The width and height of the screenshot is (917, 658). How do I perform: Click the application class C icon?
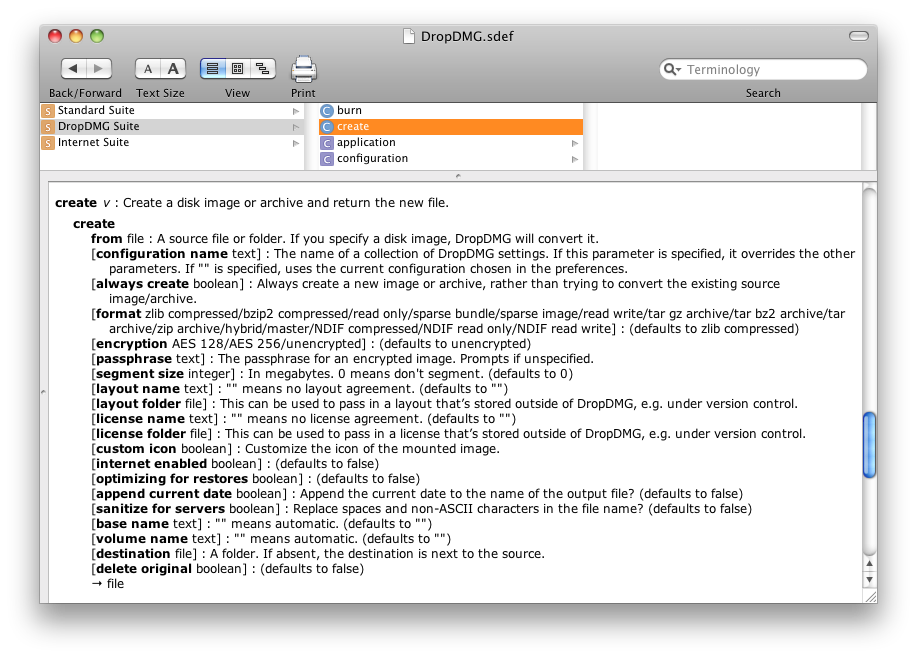327,143
